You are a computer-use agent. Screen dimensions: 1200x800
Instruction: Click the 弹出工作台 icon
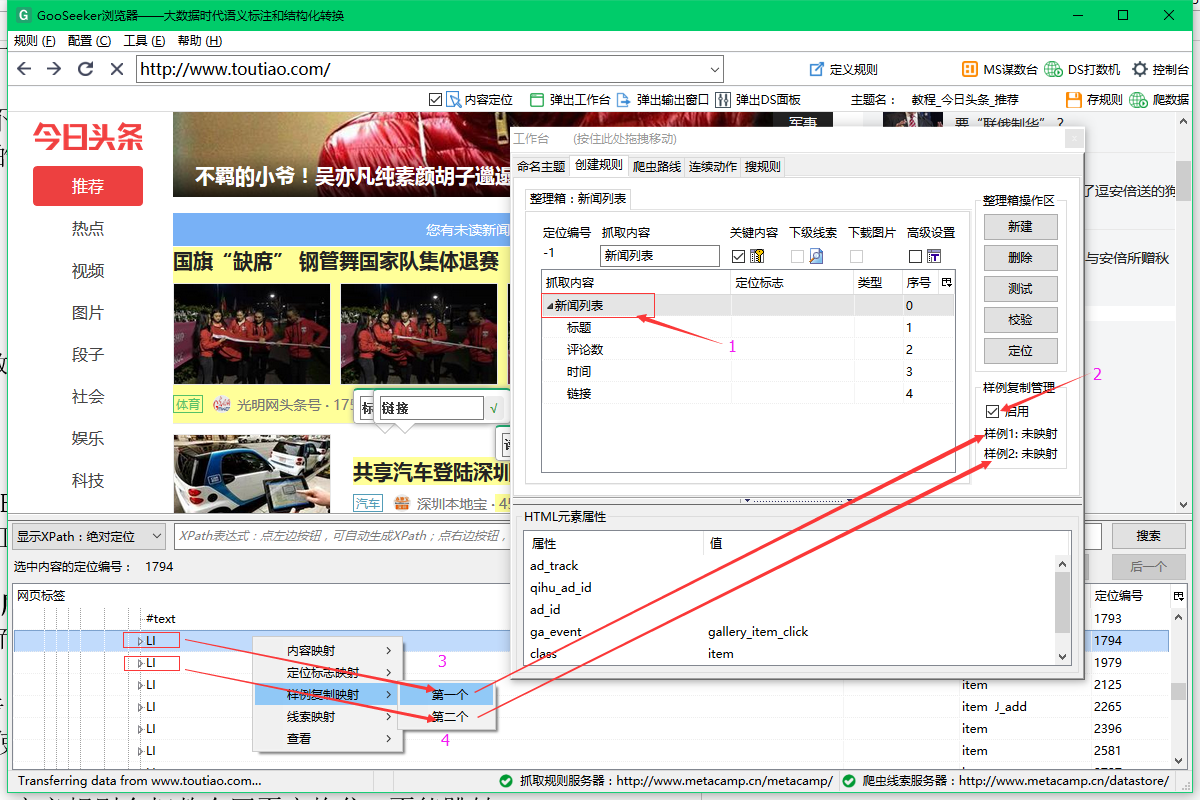[538, 100]
